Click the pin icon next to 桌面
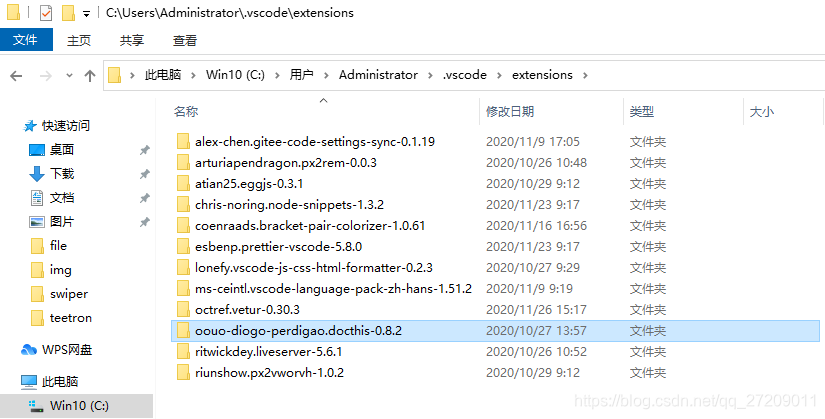The image size is (825, 419). tap(144, 150)
